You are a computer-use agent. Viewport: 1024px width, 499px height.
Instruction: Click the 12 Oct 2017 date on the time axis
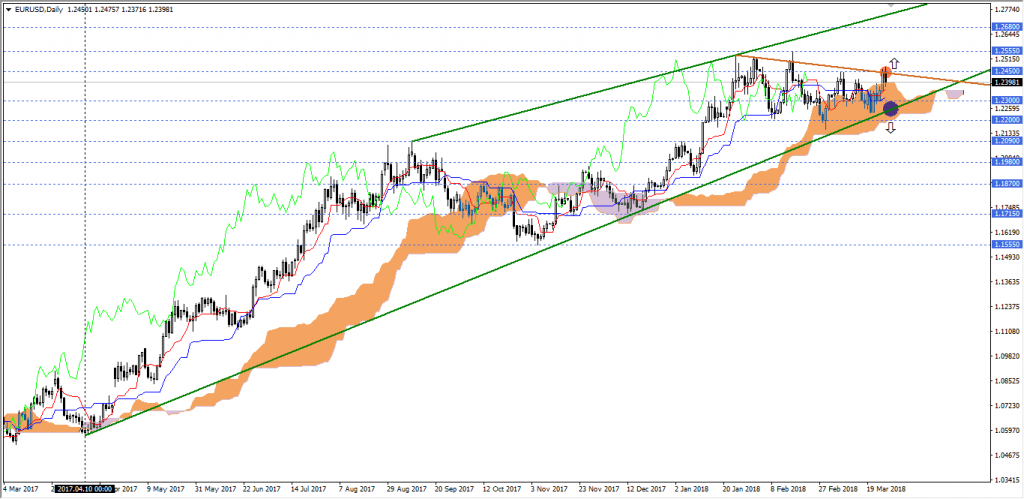point(501,489)
